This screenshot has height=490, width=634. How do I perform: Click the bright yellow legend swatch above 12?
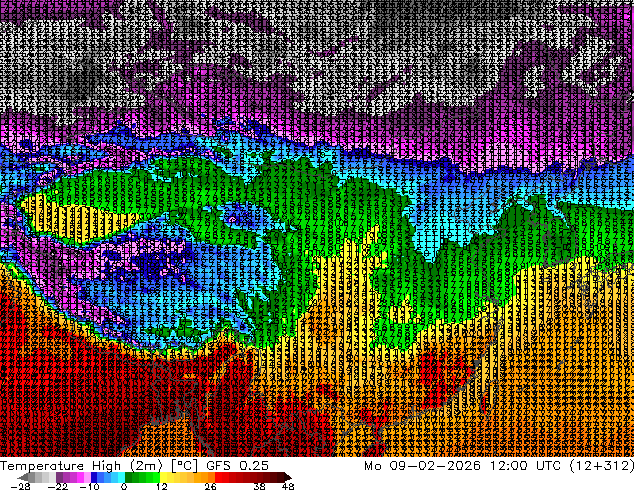[x=163, y=477]
